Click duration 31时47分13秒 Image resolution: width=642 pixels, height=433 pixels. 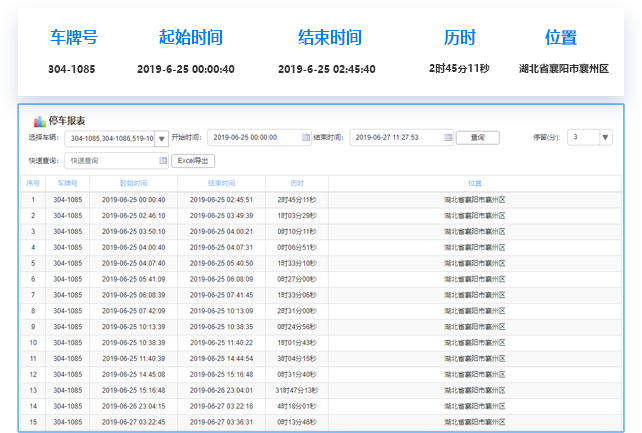click(x=297, y=390)
